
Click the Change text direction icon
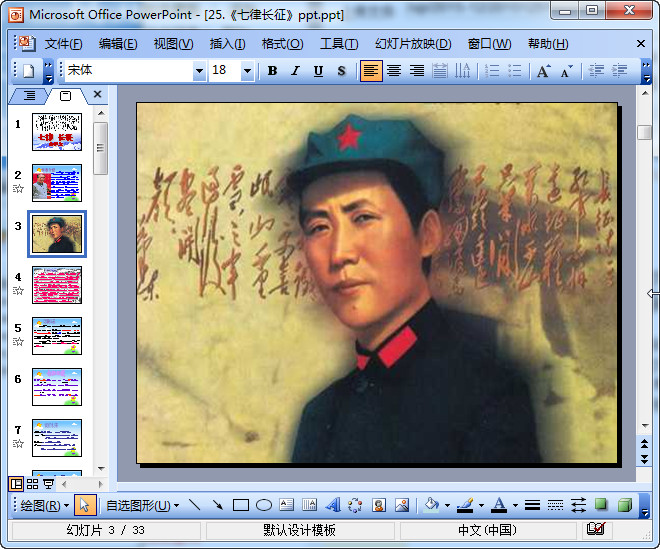point(463,71)
